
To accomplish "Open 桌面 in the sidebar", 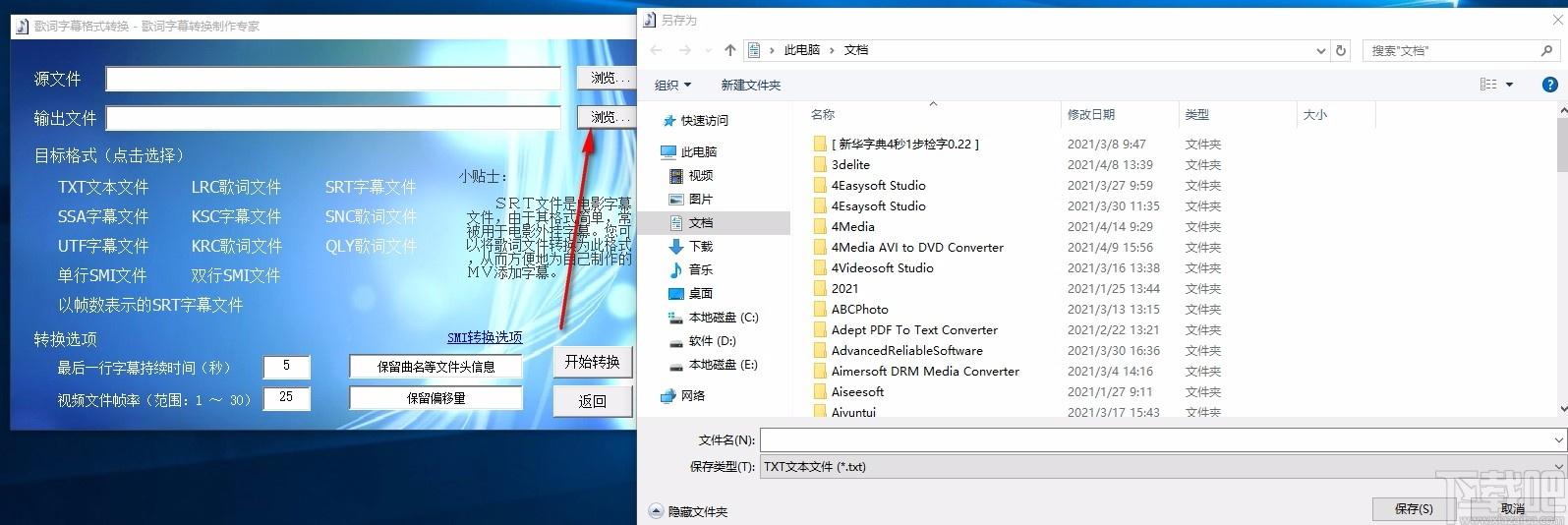I will [x=701, y=294].
